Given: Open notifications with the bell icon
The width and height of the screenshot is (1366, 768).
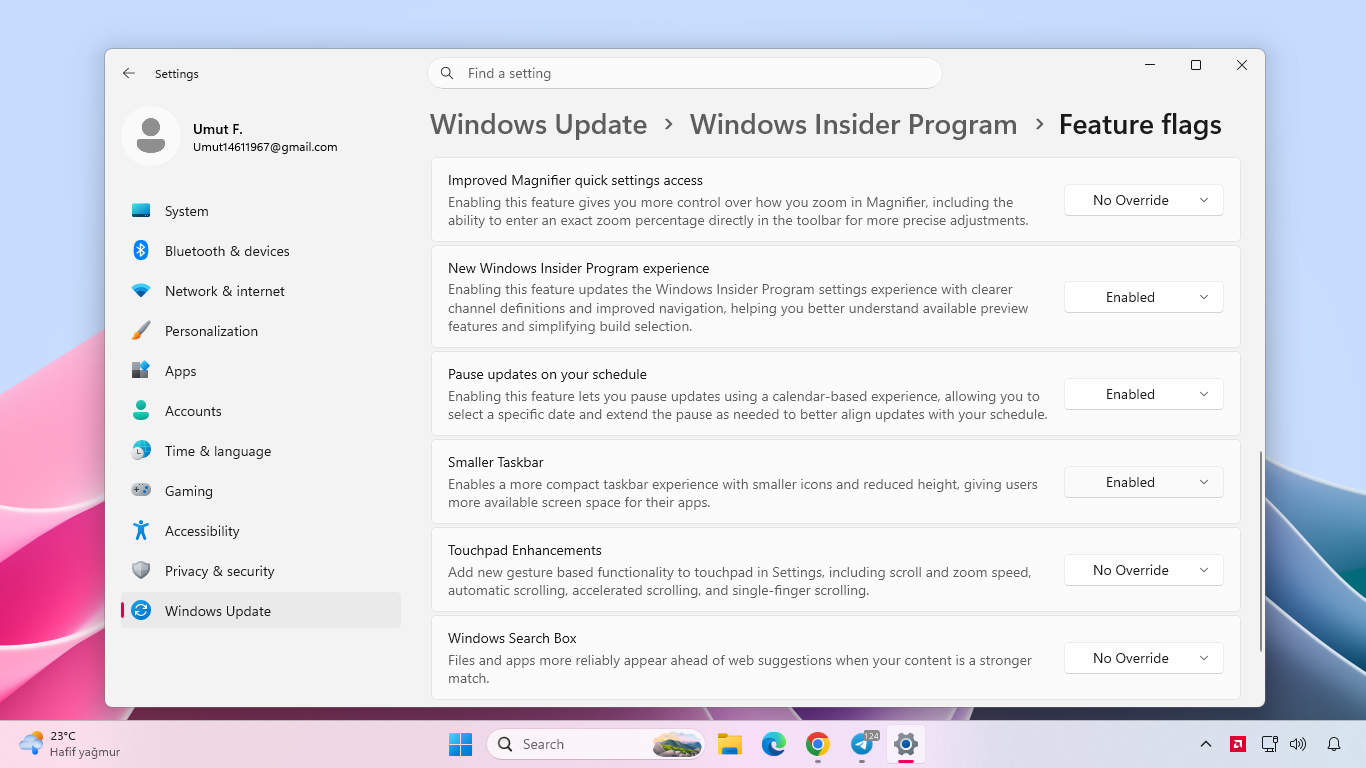Looking at the screenshot, I should tap(1334, 744).
